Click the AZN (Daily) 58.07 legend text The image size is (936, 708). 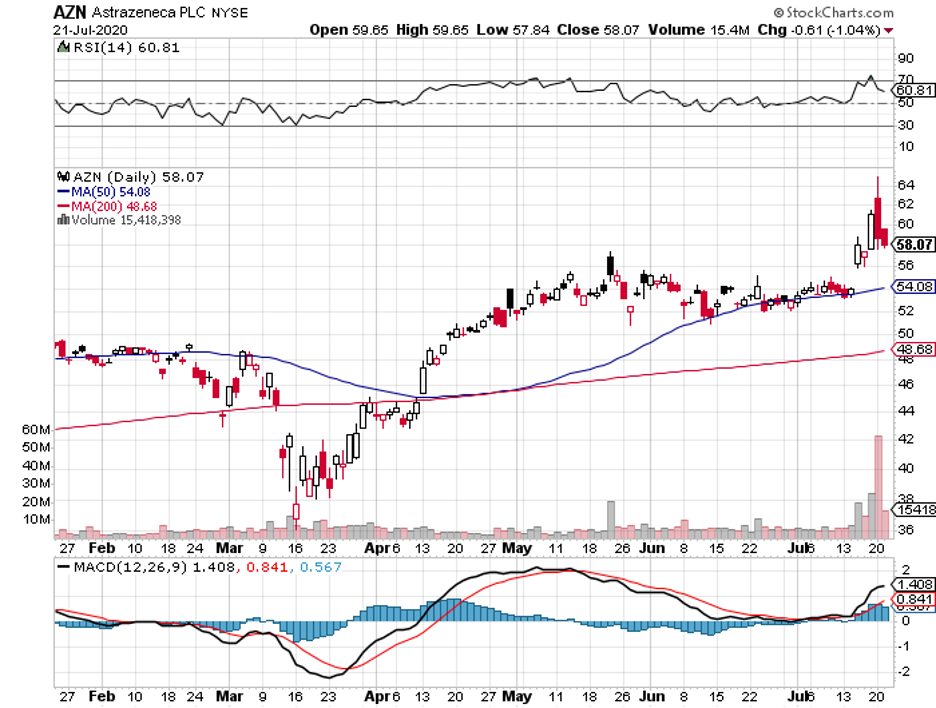(x=138, y=177)
